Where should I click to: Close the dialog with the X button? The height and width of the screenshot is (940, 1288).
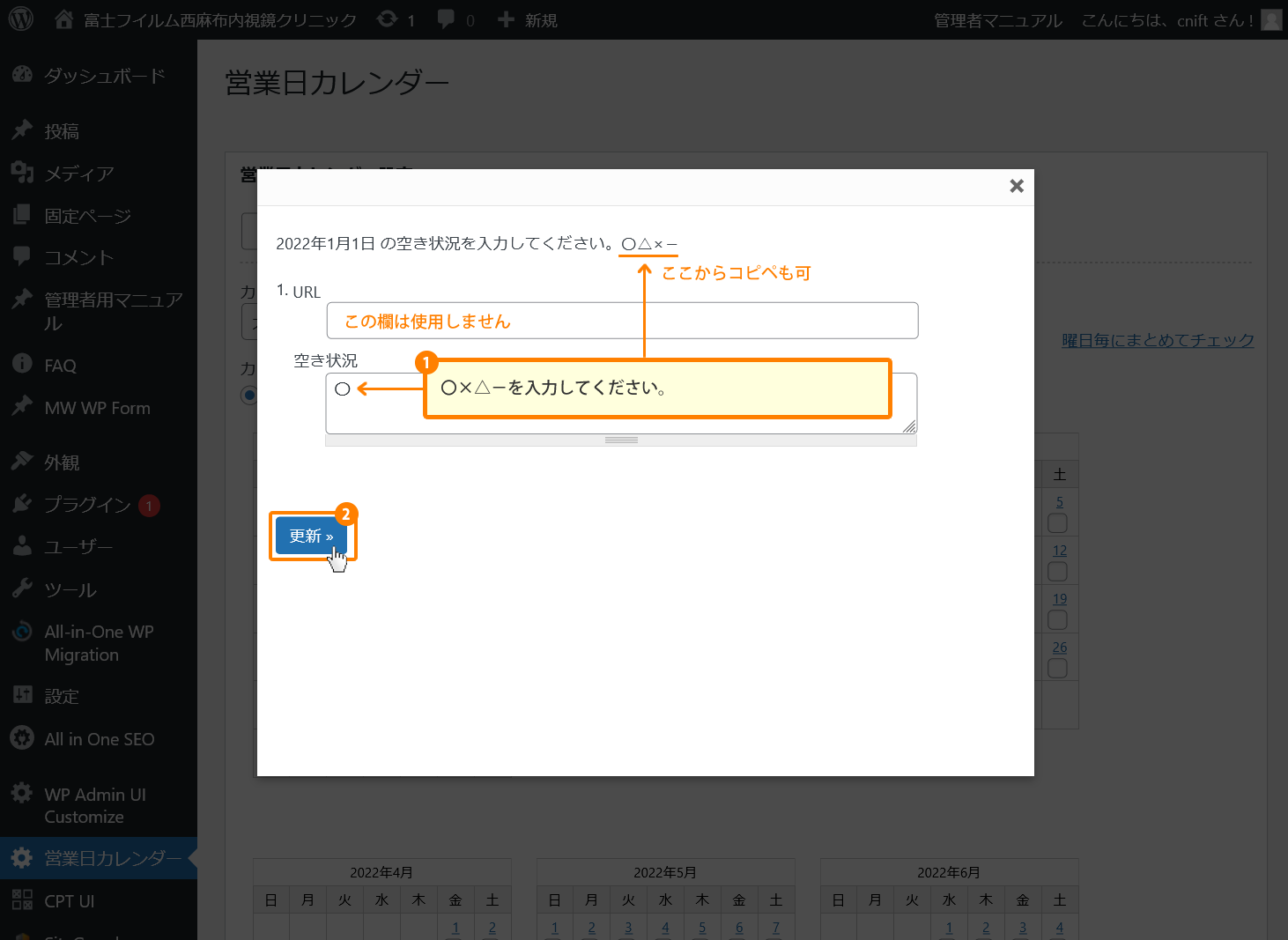tap(1017, 186)
